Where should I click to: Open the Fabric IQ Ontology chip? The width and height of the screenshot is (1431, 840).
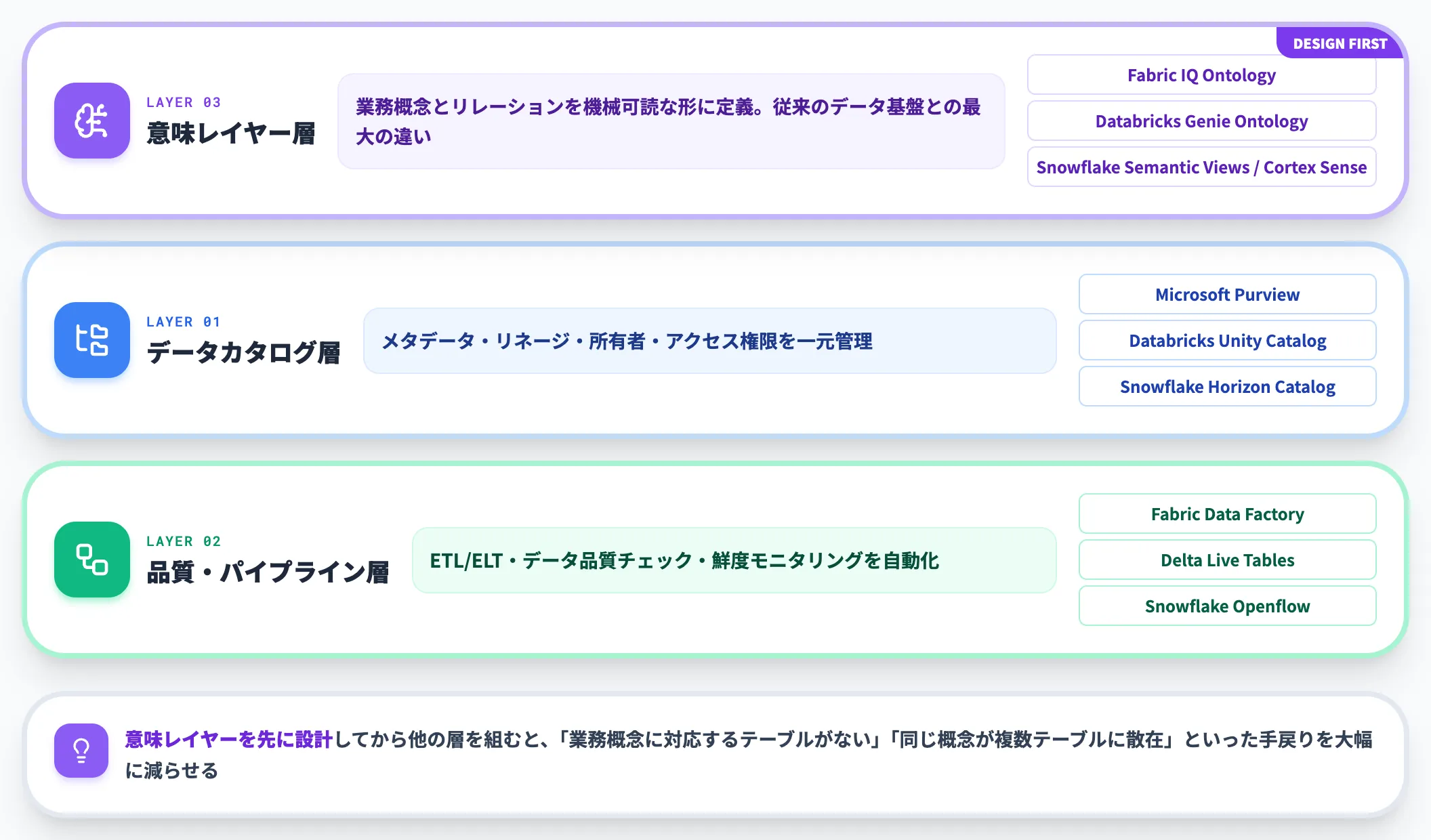click(1201, 75)
